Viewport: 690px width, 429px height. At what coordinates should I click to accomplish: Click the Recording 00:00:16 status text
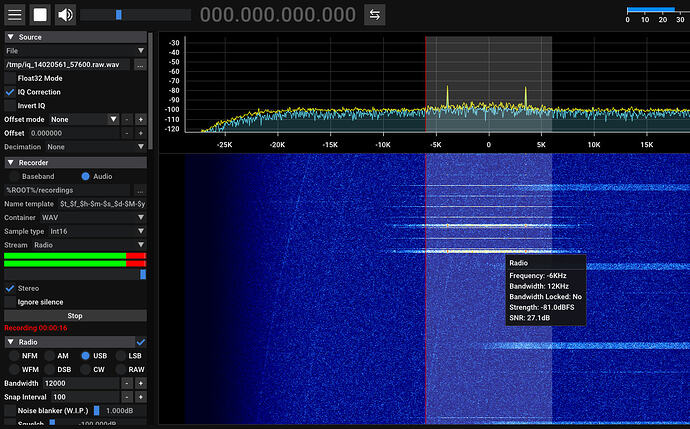36,328
